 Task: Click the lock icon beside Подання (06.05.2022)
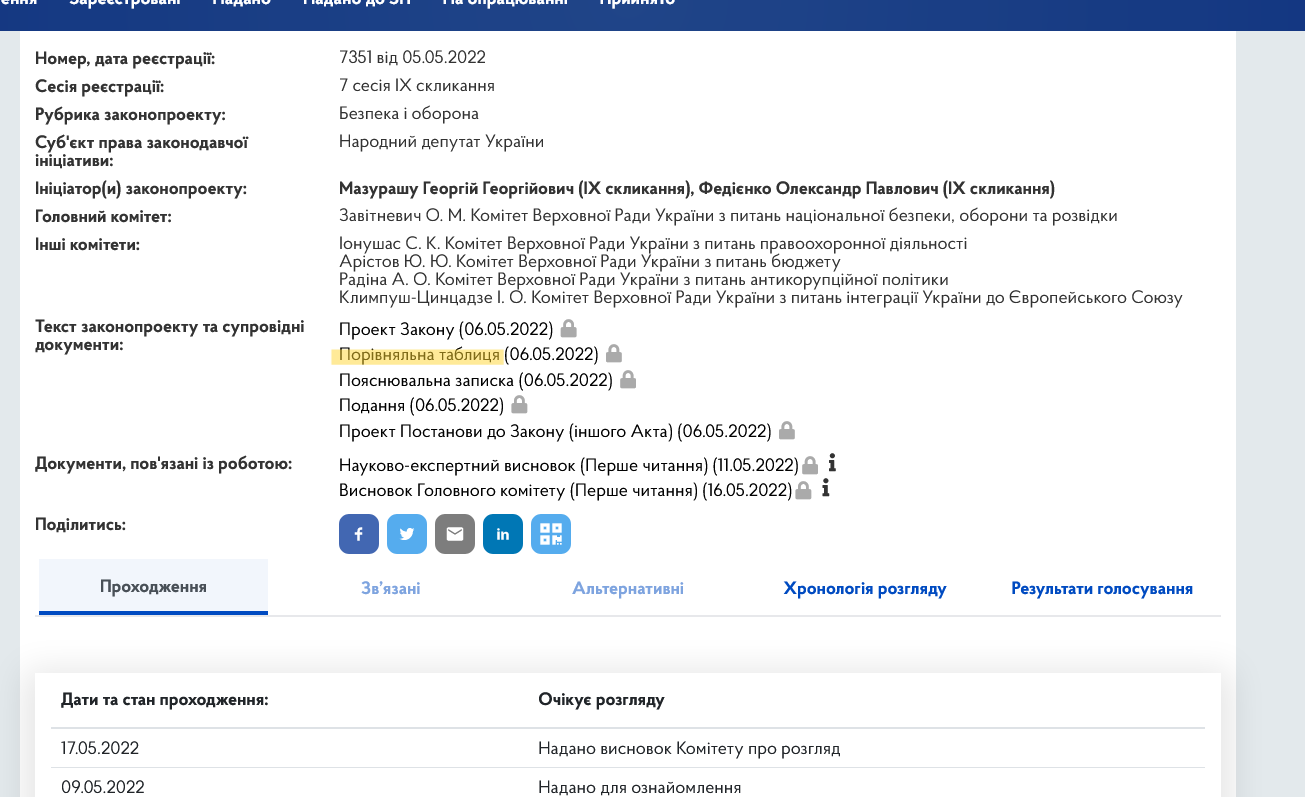[519, 405]
